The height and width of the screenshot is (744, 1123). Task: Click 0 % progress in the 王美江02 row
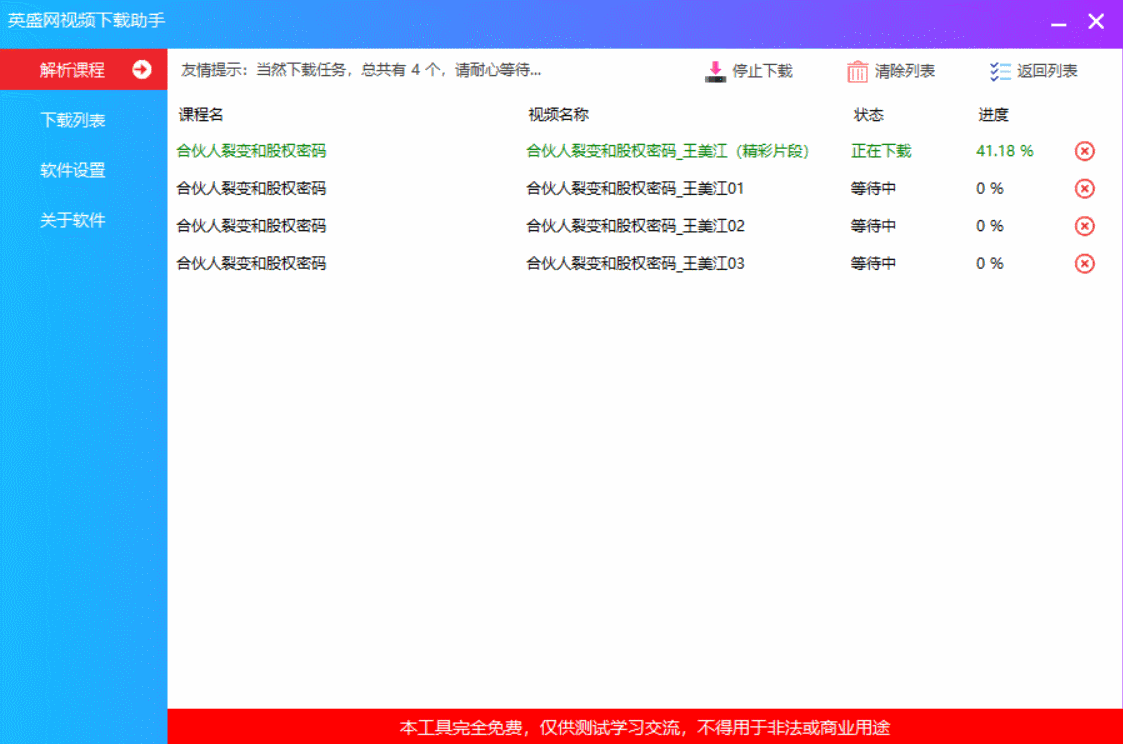(x=989, y=226)
